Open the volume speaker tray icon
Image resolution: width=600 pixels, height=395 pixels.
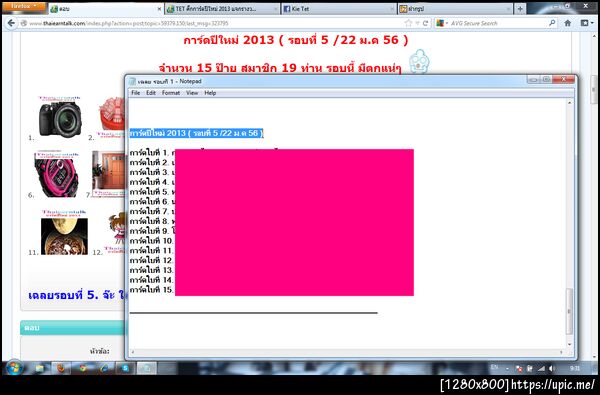click(551, 368)
